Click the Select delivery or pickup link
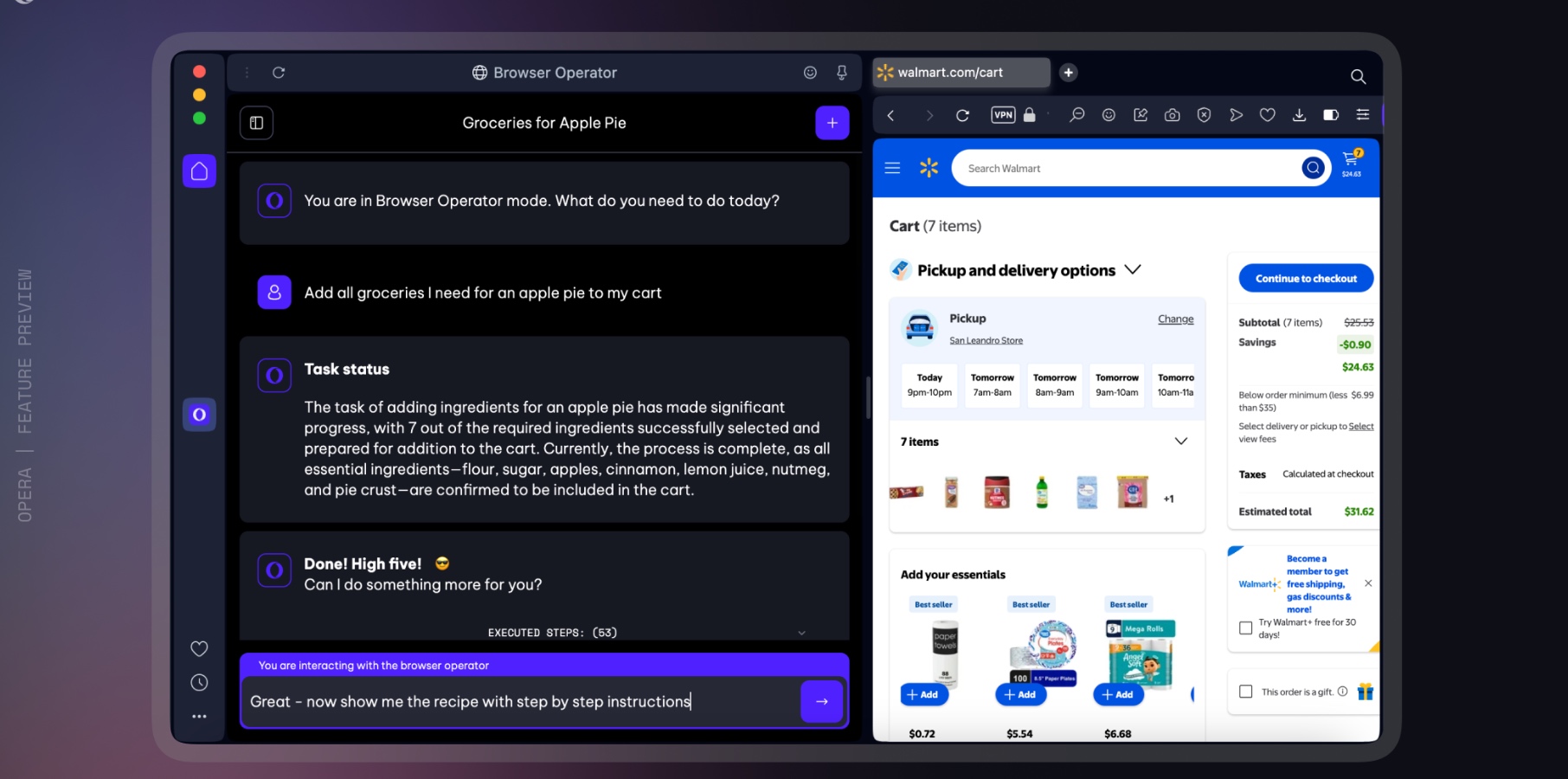 click(x=1360, y=426)
